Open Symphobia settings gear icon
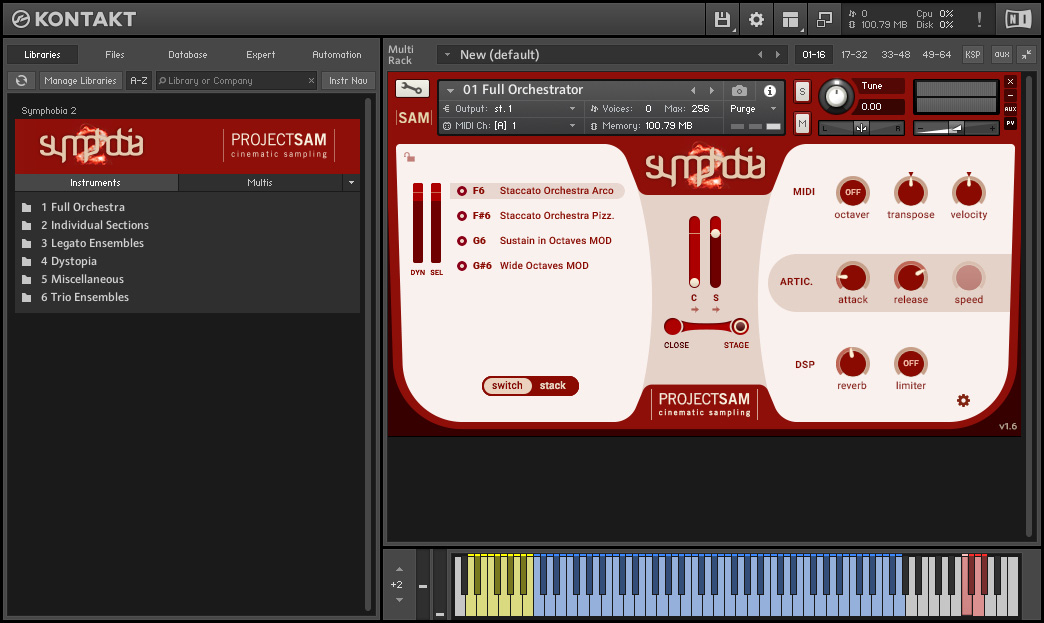Image resolution: width=1044 pixels, height=623 pixels. pos(963,400)
